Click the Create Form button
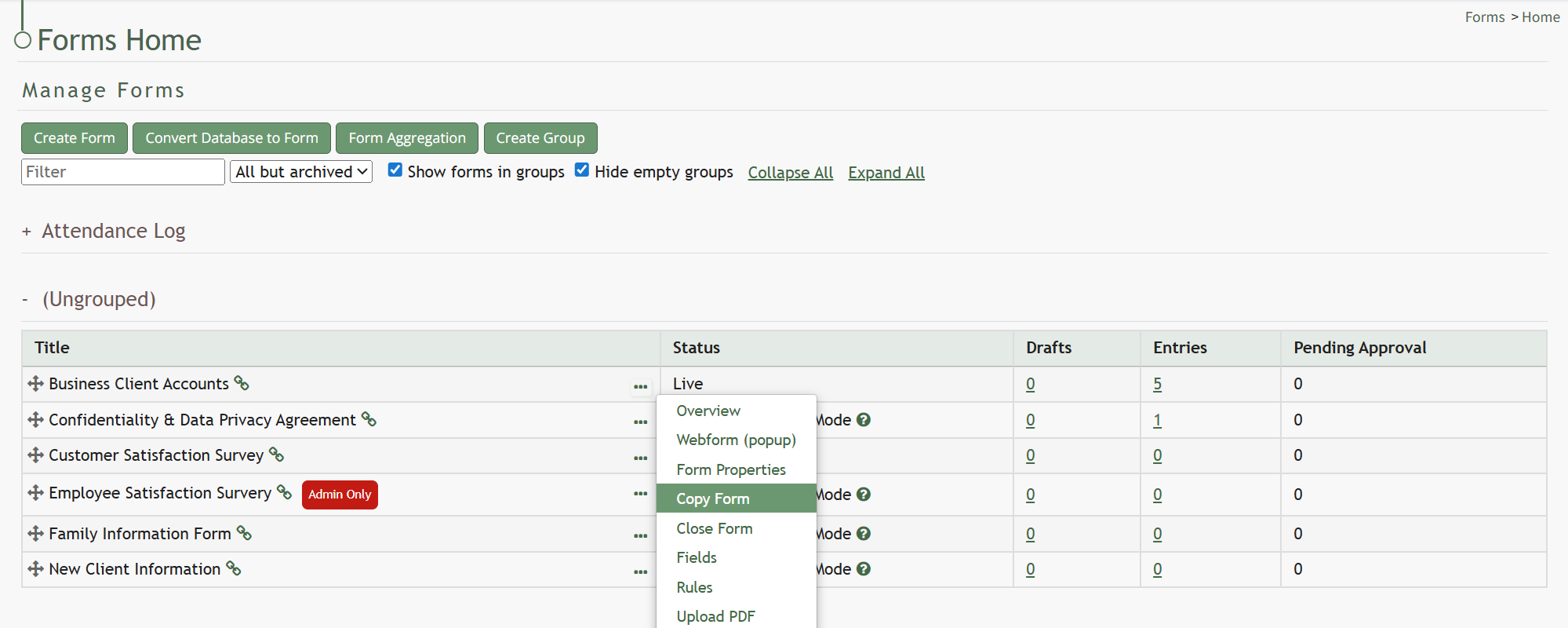The width and height of the screenshot is (1568, 628). 74,138
